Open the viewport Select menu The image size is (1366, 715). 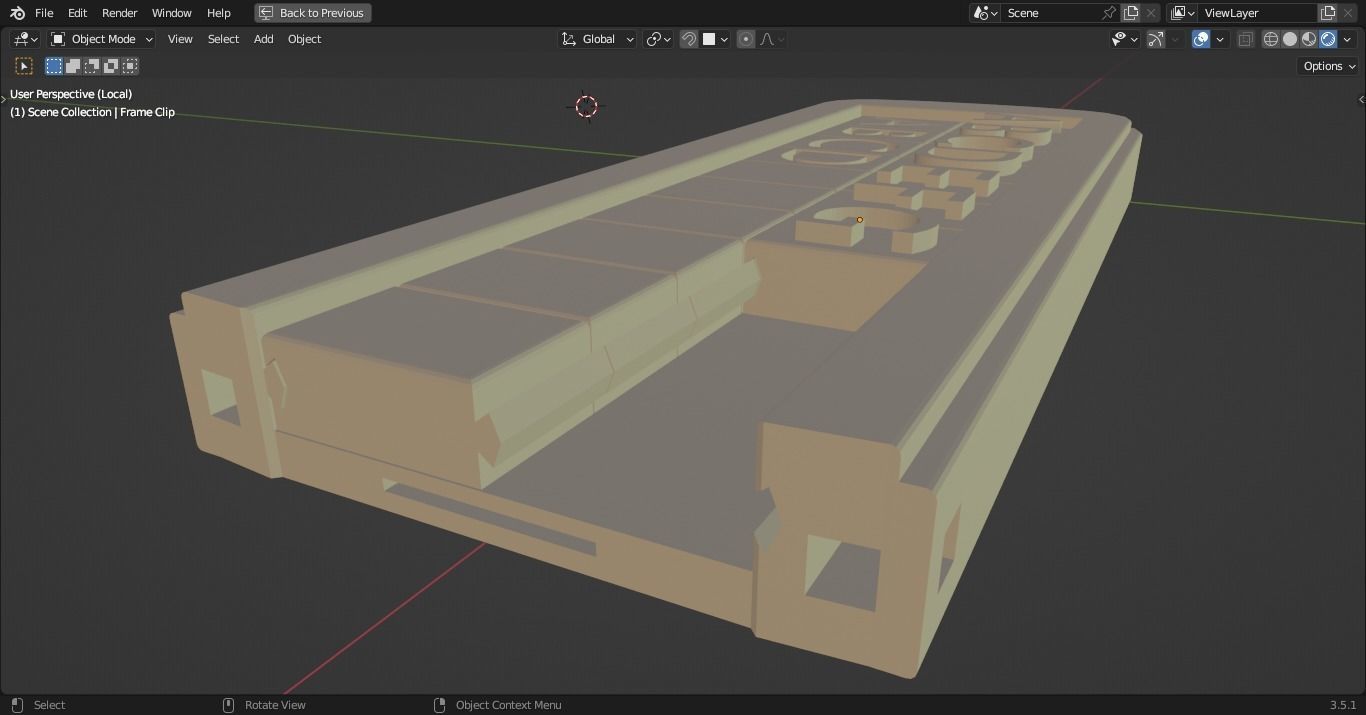click(223, 39)
